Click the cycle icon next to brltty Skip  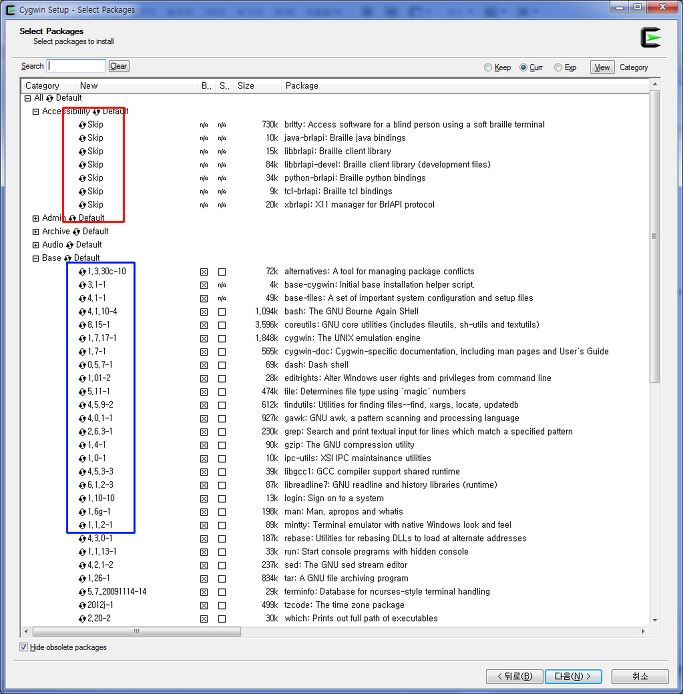point(82,125)
